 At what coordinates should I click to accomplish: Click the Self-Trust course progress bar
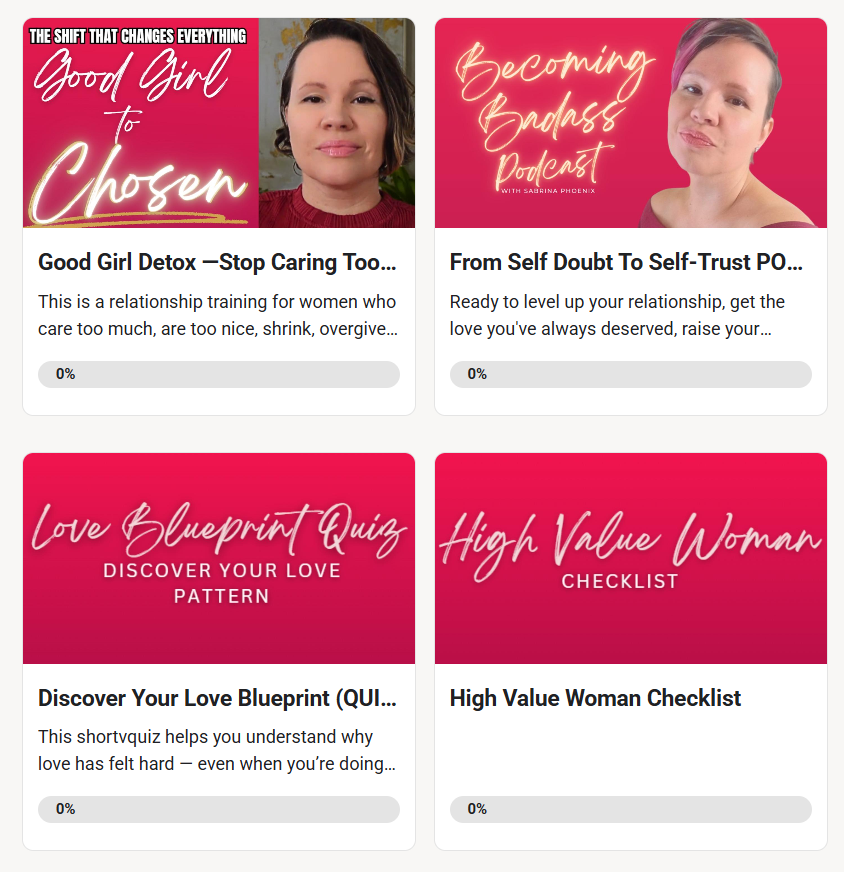630,374
